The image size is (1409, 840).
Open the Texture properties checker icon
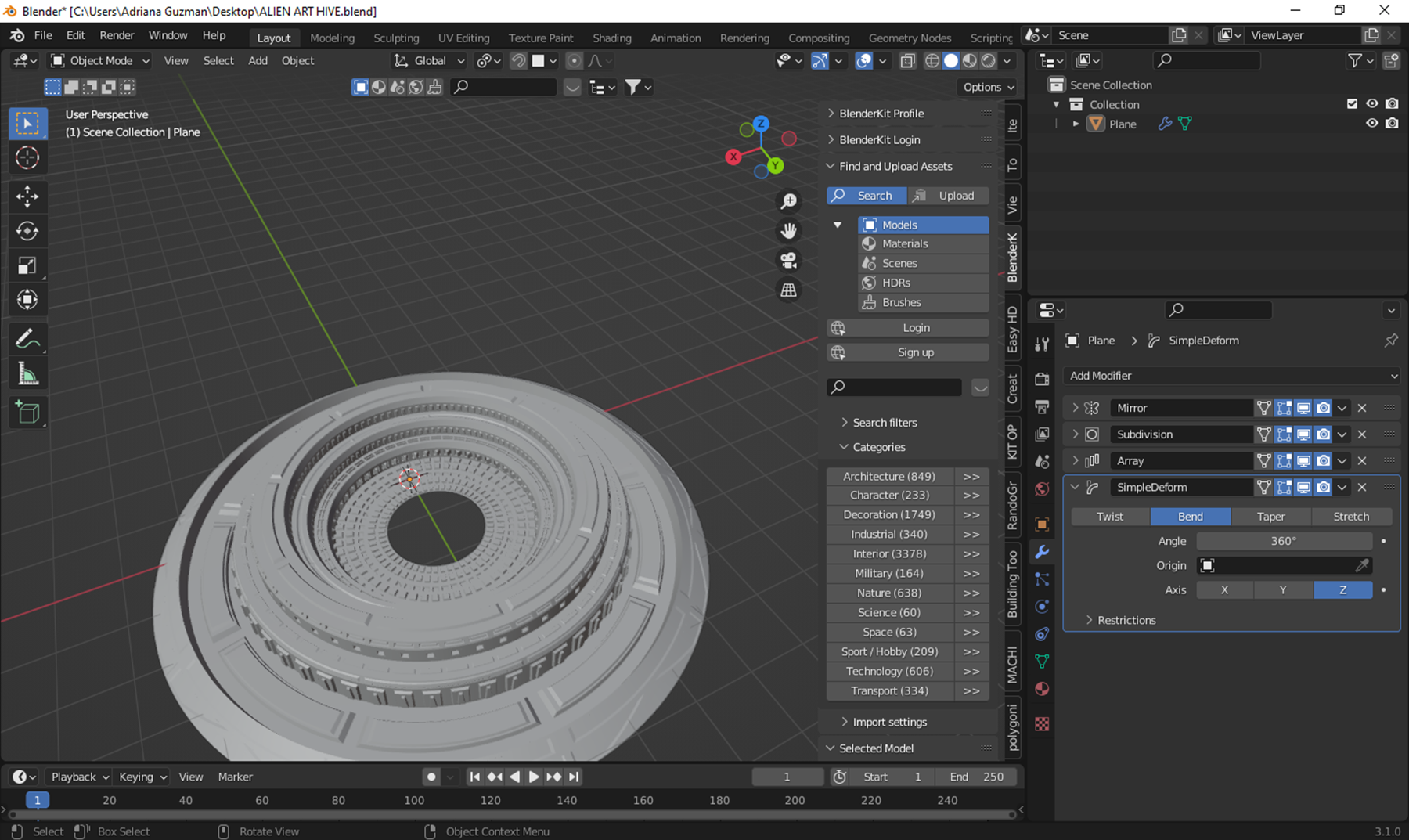coord(1042,724)
